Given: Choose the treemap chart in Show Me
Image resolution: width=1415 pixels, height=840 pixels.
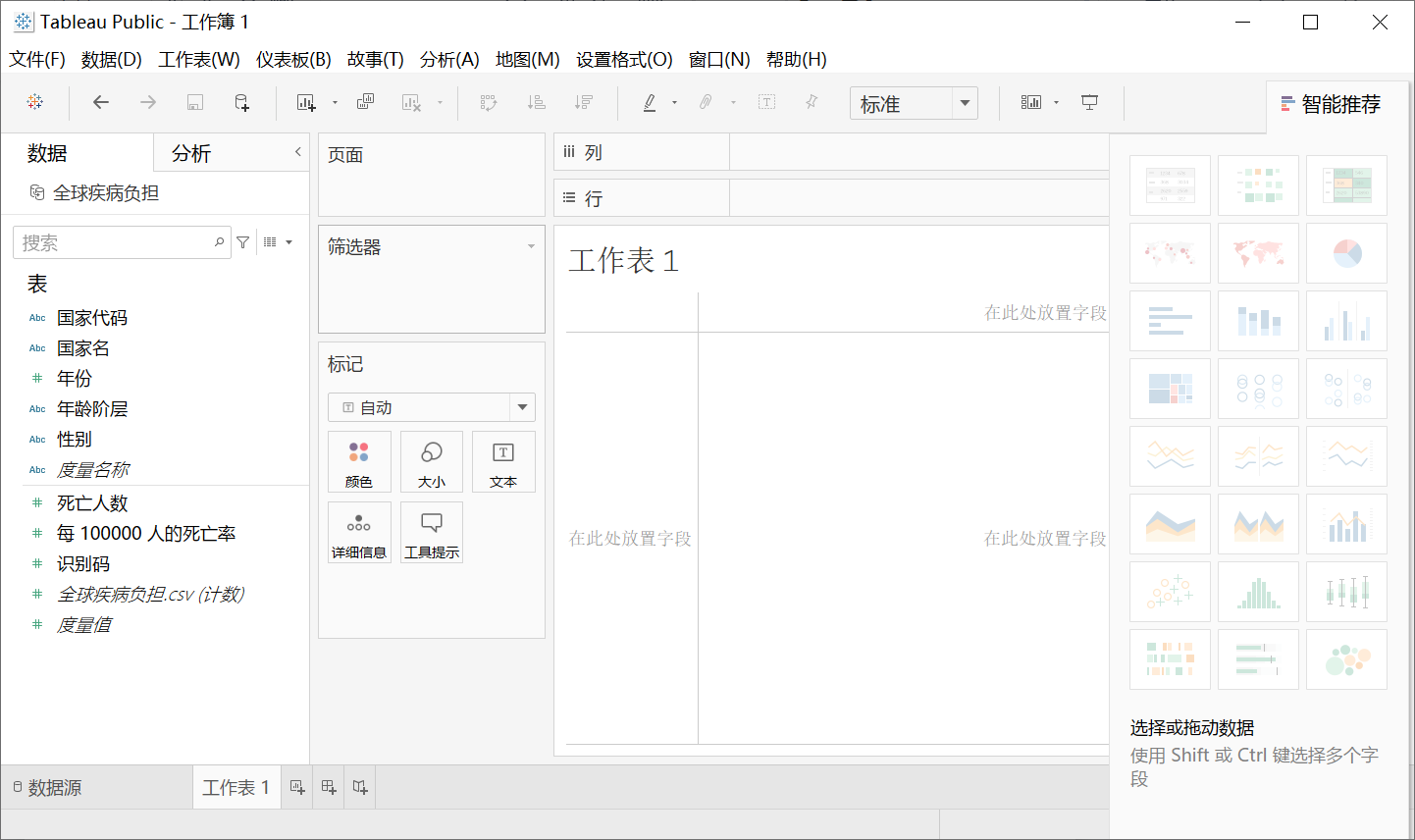Looking at the screenshot, I should tap(1171, 389).
